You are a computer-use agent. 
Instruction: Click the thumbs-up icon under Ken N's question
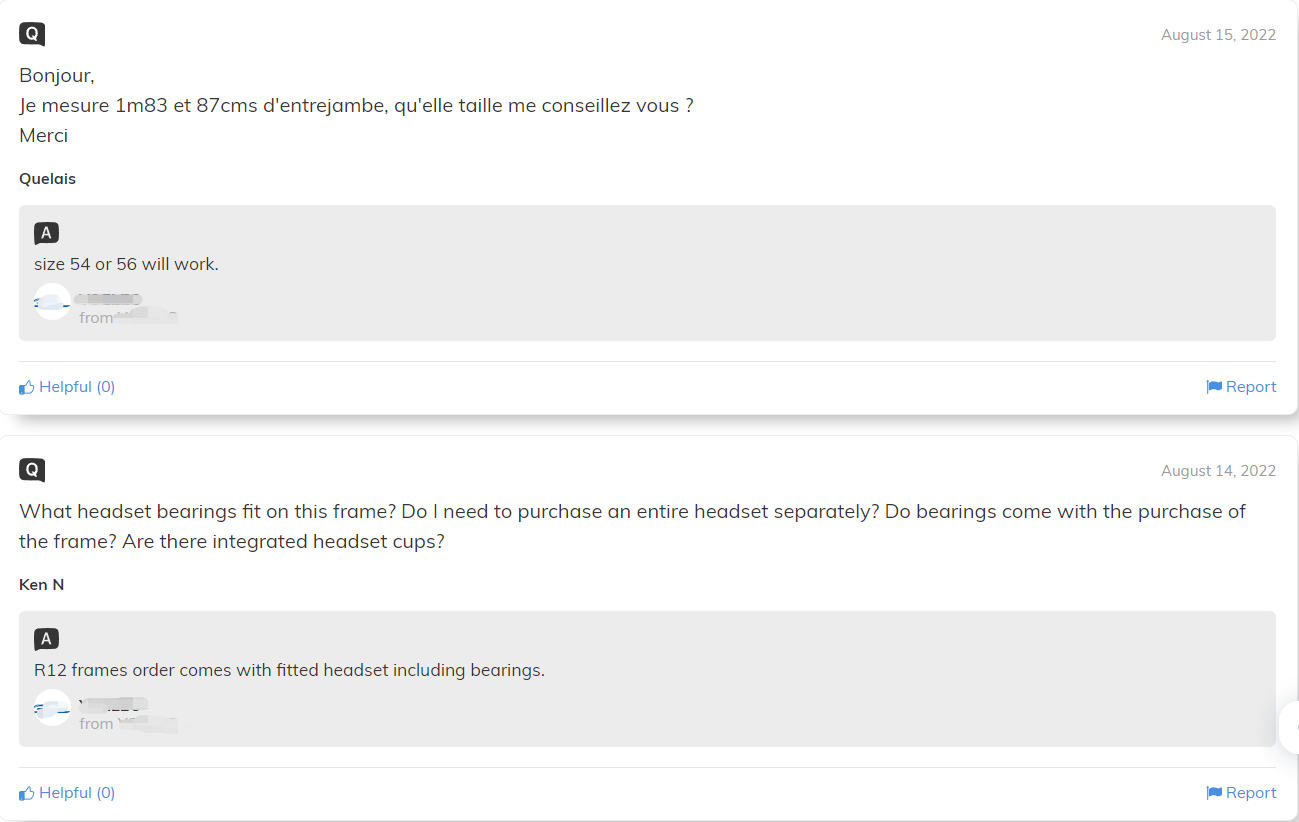(27, 793)
